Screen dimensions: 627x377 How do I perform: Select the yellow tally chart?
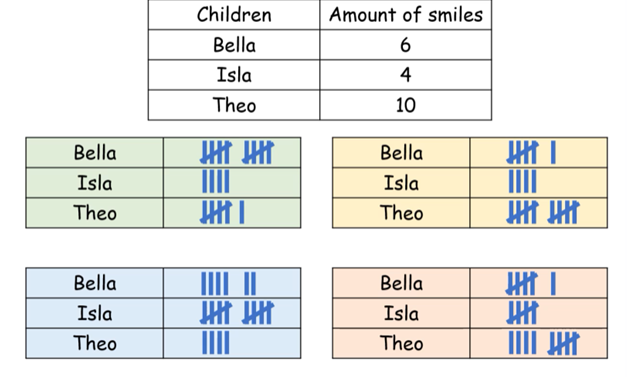coord(470,183)
